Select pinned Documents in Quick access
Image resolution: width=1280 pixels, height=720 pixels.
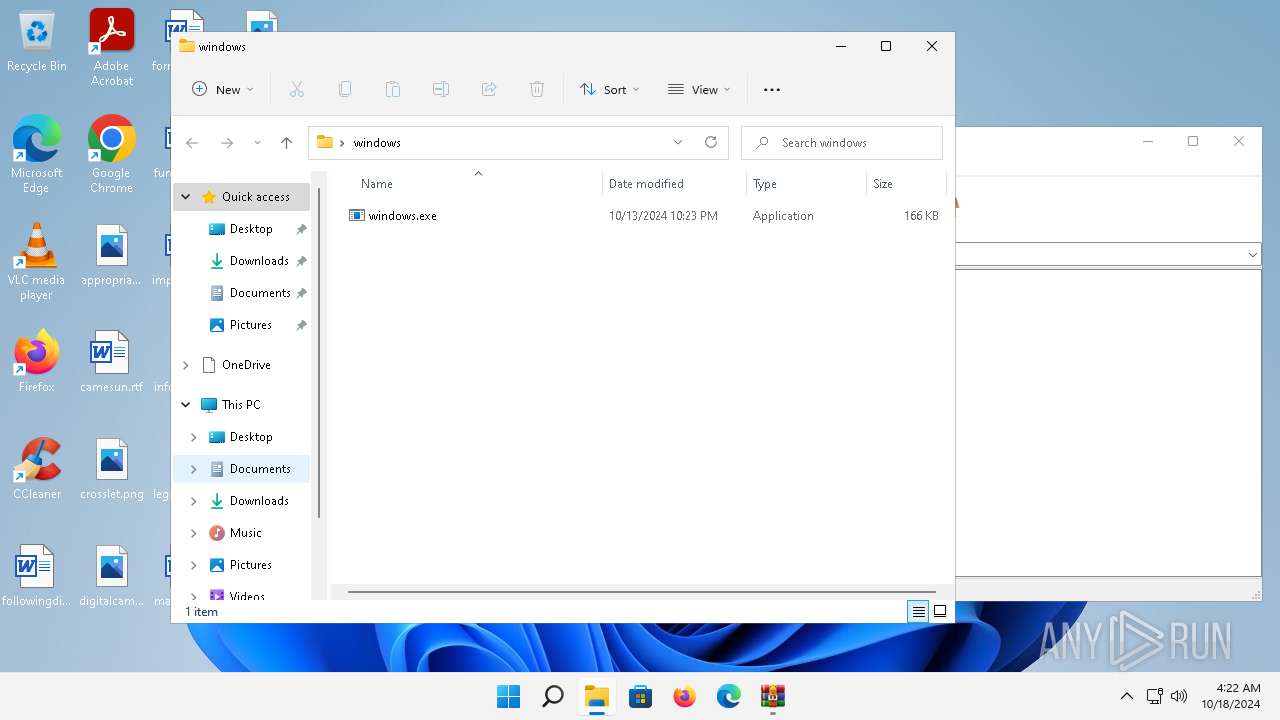click(260, 293)
